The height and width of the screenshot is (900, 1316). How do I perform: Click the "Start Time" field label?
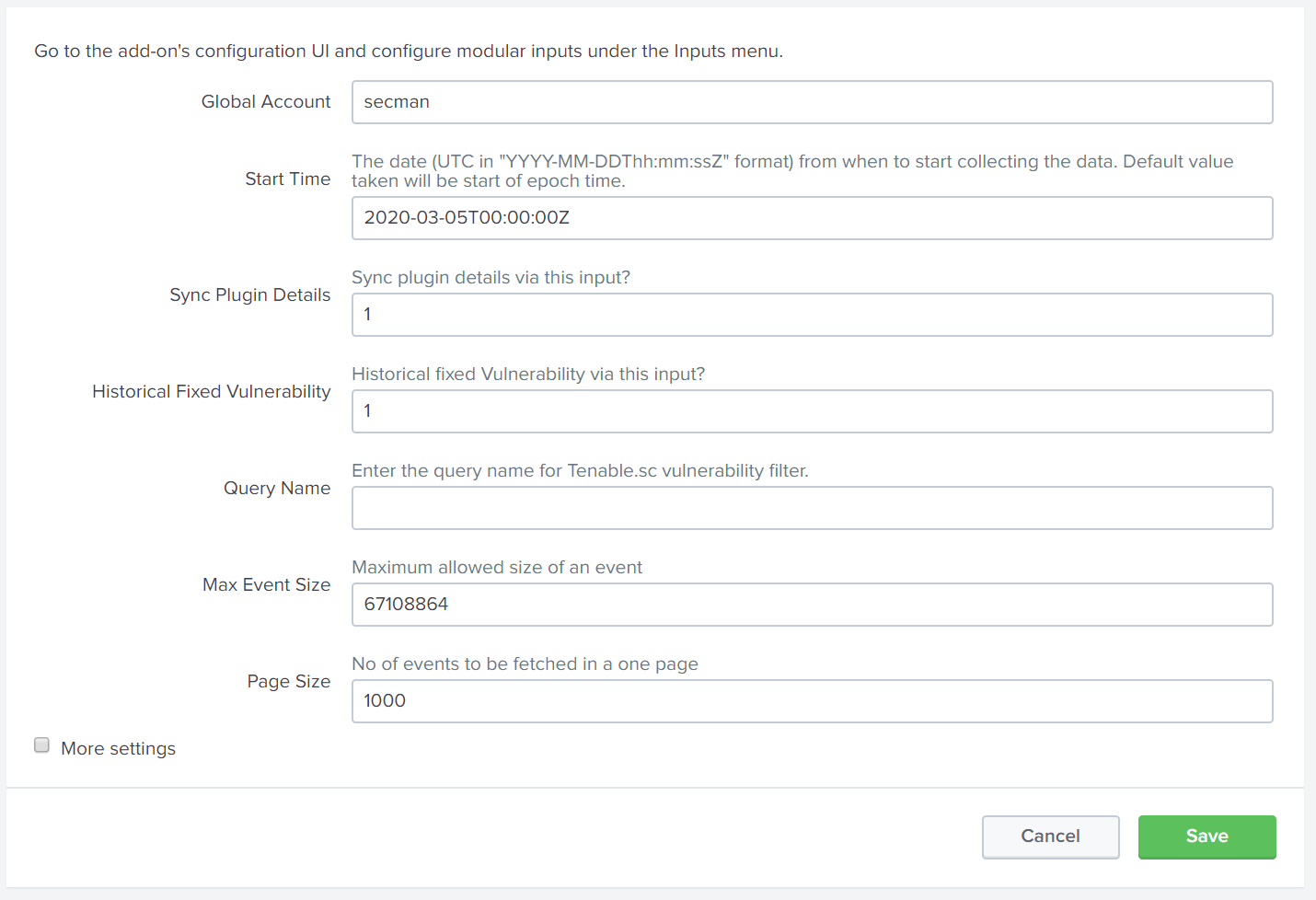(287, 179)
